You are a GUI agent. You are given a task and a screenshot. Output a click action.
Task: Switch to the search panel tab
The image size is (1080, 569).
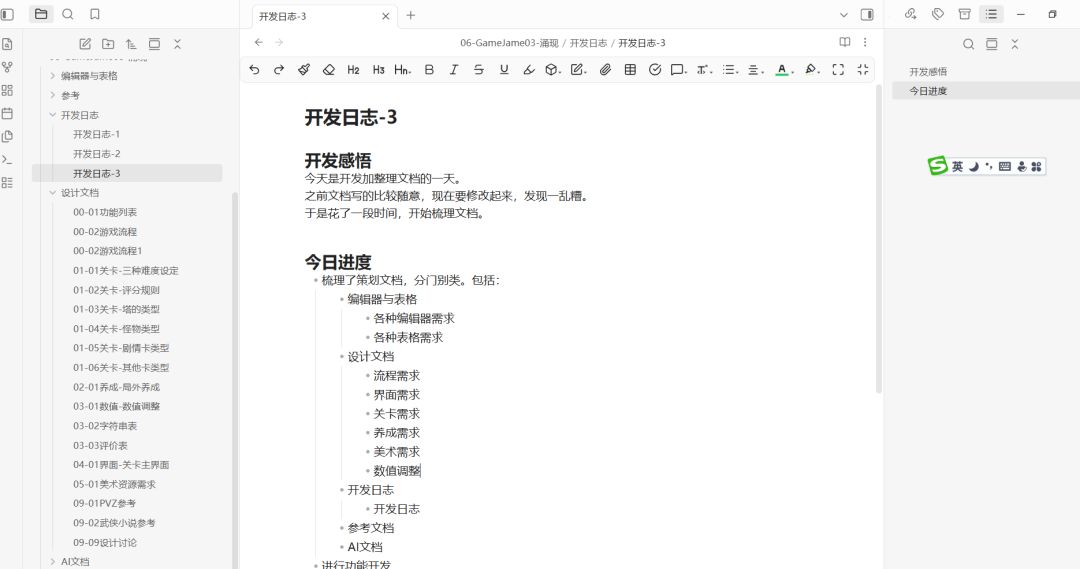68,14
